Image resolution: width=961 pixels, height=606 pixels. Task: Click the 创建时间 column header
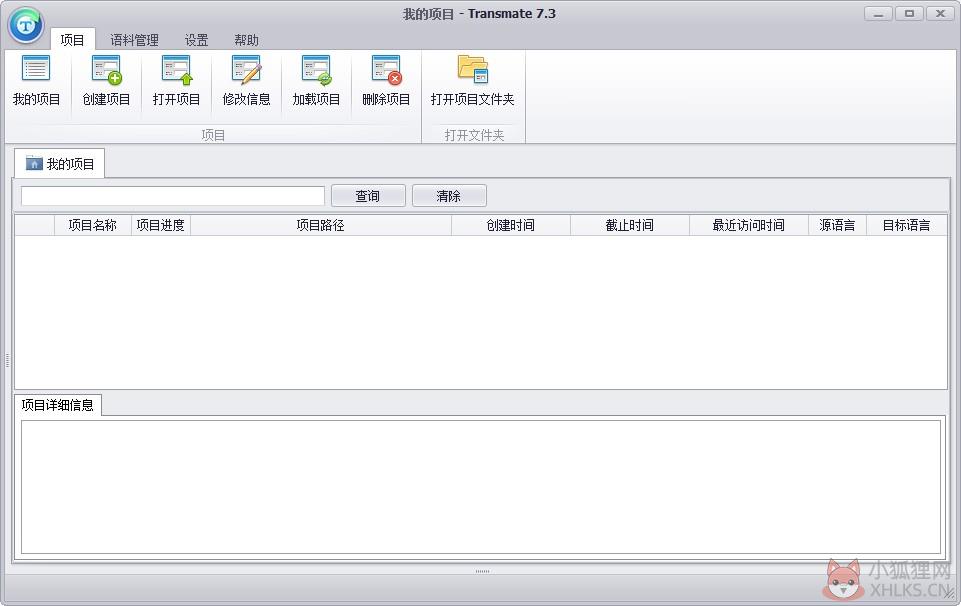point(511,225)
